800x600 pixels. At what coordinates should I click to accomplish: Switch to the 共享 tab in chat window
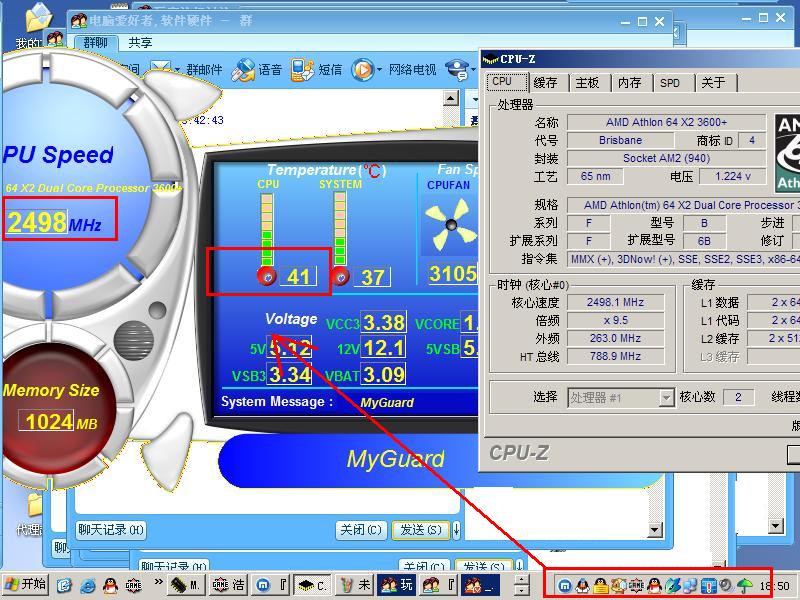coord(140,42)
